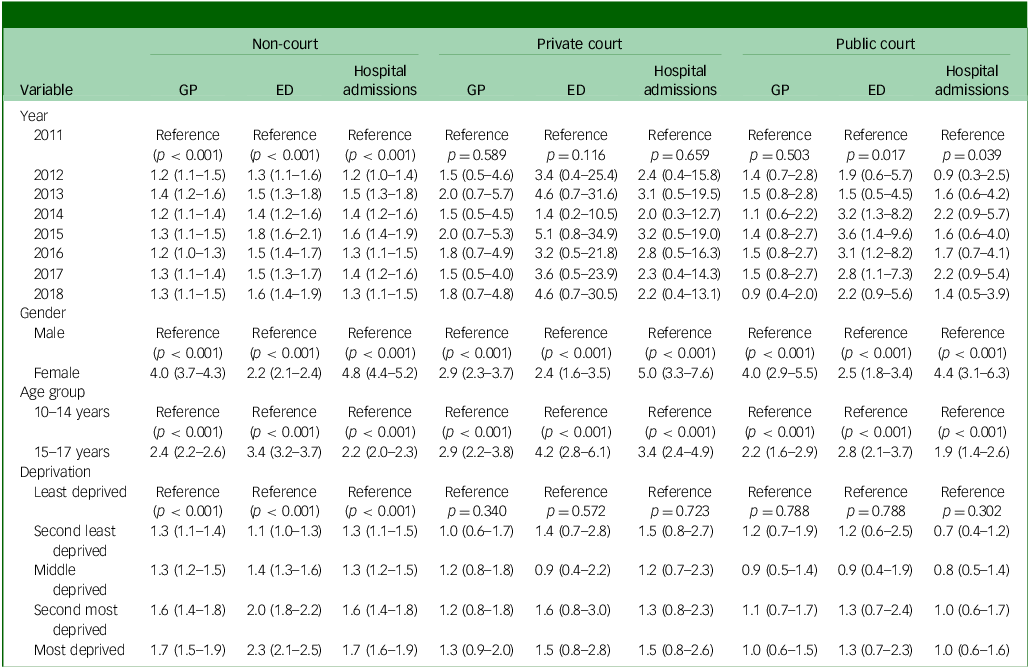Click the Public court column group header
1029x668 pixels.
[x=876, y=44]
